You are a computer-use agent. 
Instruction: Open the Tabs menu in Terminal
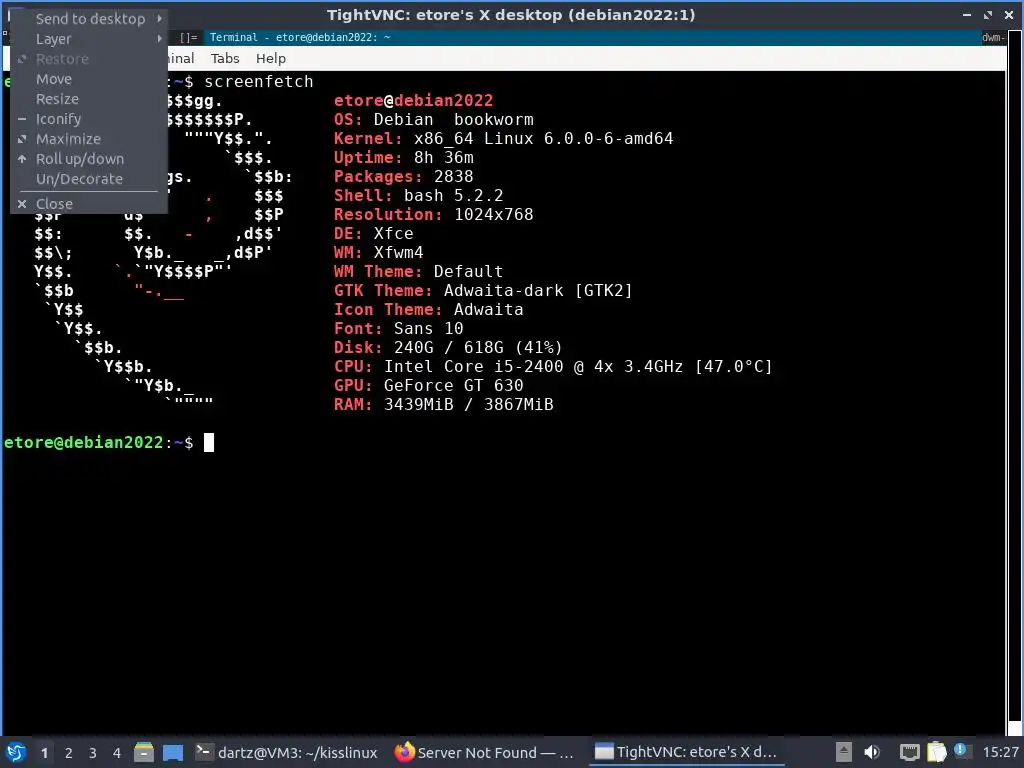click(225, 59)
